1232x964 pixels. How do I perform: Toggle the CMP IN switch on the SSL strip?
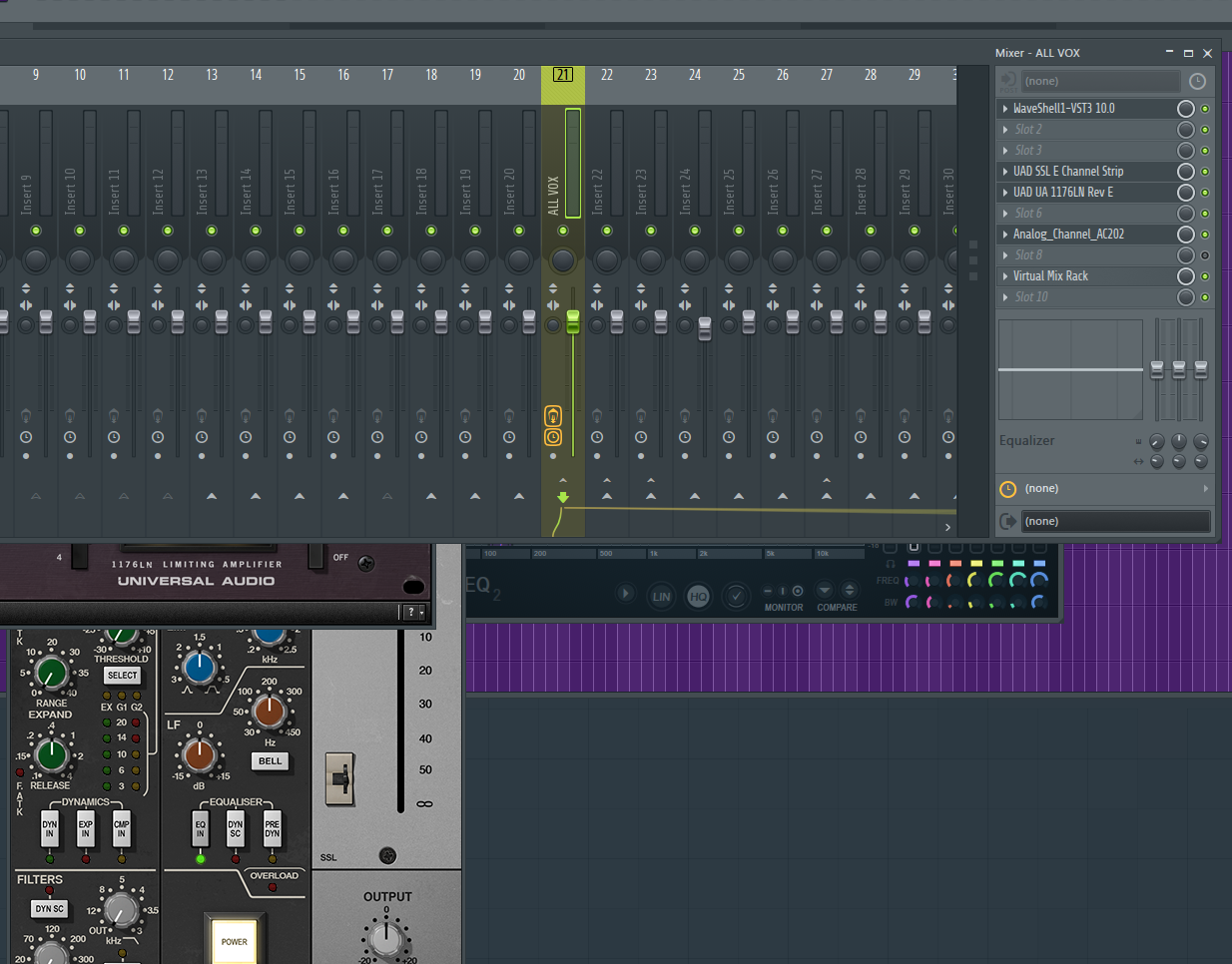pyautogui.click(x=122, y=828)
